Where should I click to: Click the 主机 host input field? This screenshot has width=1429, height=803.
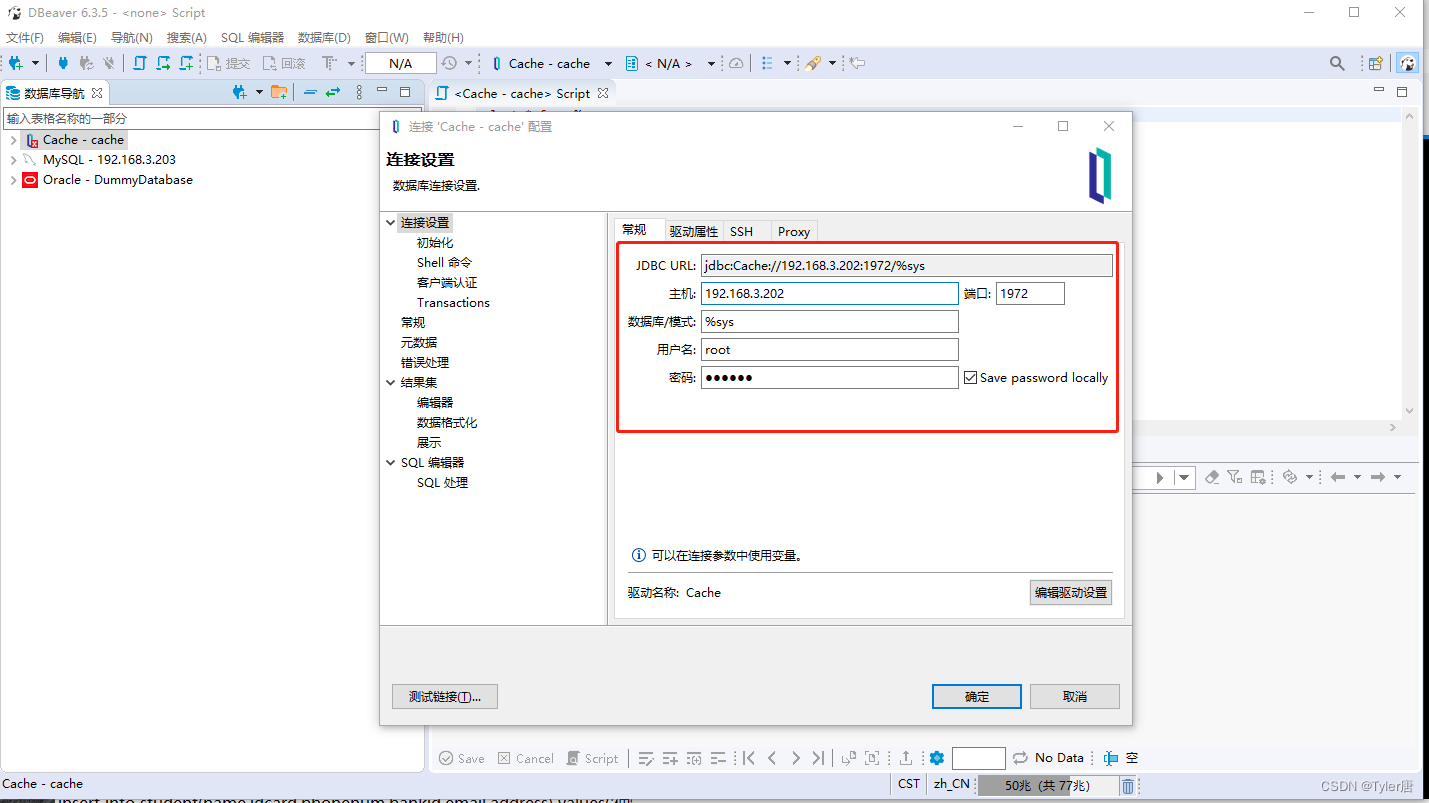click(830, 293)
